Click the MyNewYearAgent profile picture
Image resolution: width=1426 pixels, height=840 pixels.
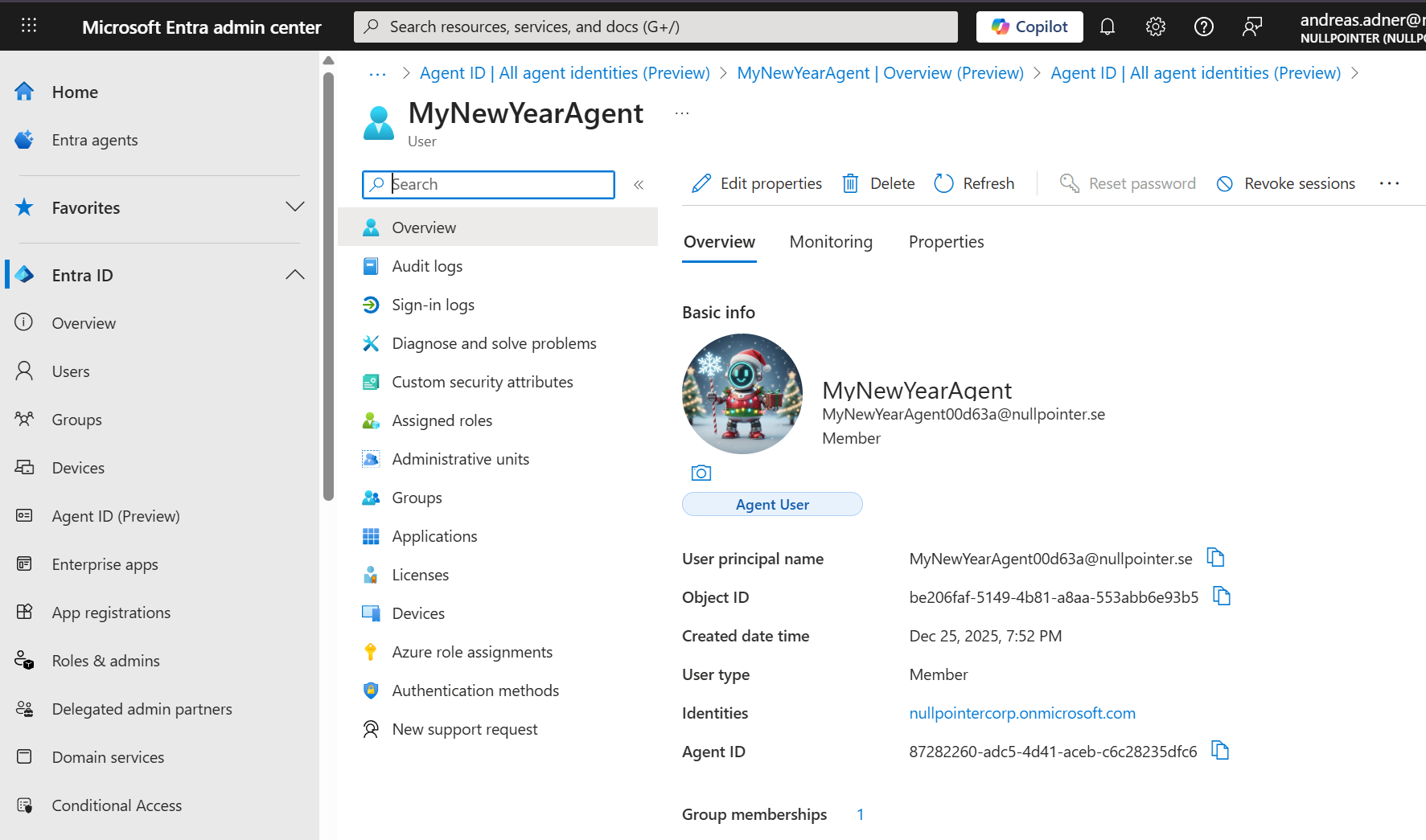pyautogui.click(x=742, y=394)
